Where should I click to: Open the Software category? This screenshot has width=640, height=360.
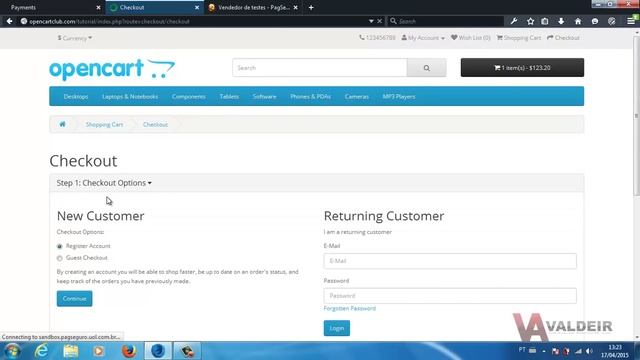[x=264, y=97]
